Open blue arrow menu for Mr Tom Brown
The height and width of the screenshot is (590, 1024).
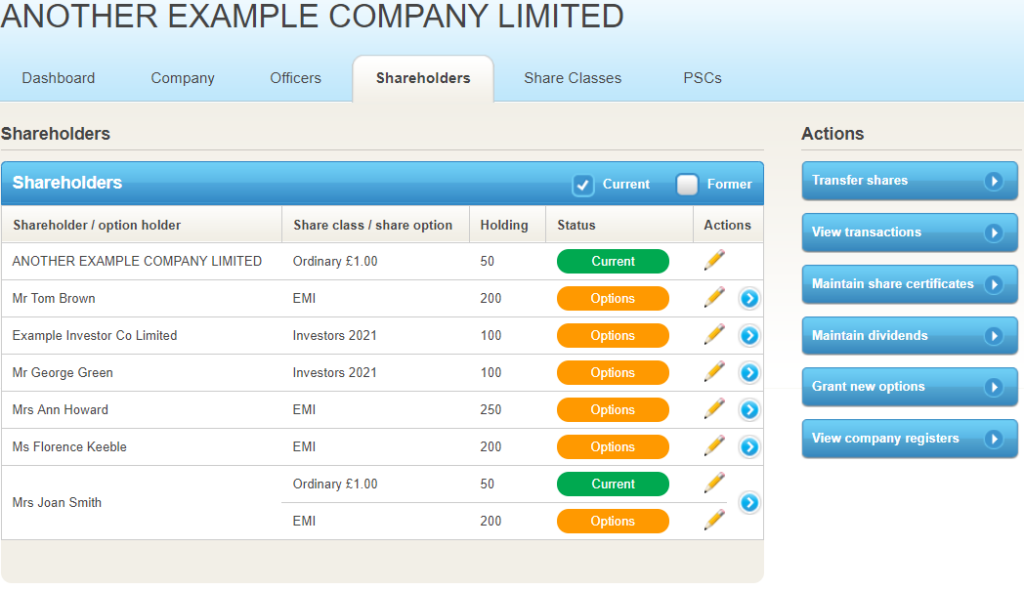(749, 298)
